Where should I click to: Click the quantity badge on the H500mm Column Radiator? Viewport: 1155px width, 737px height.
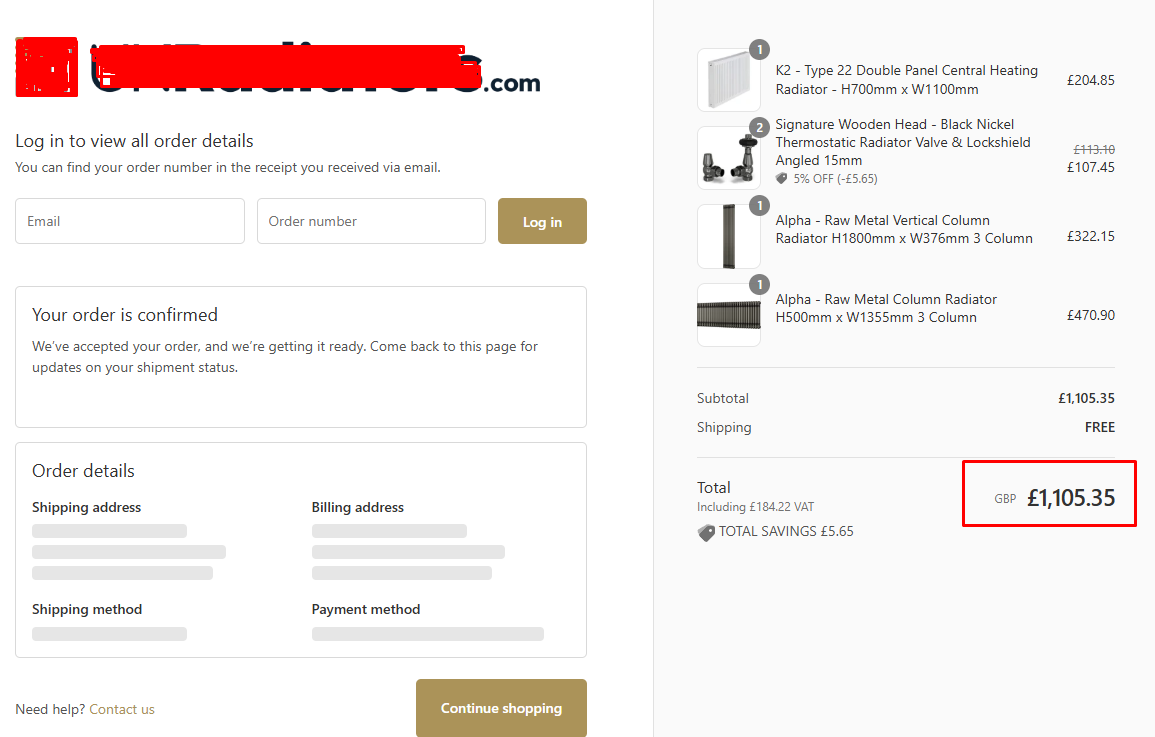(x=759, y=284)
